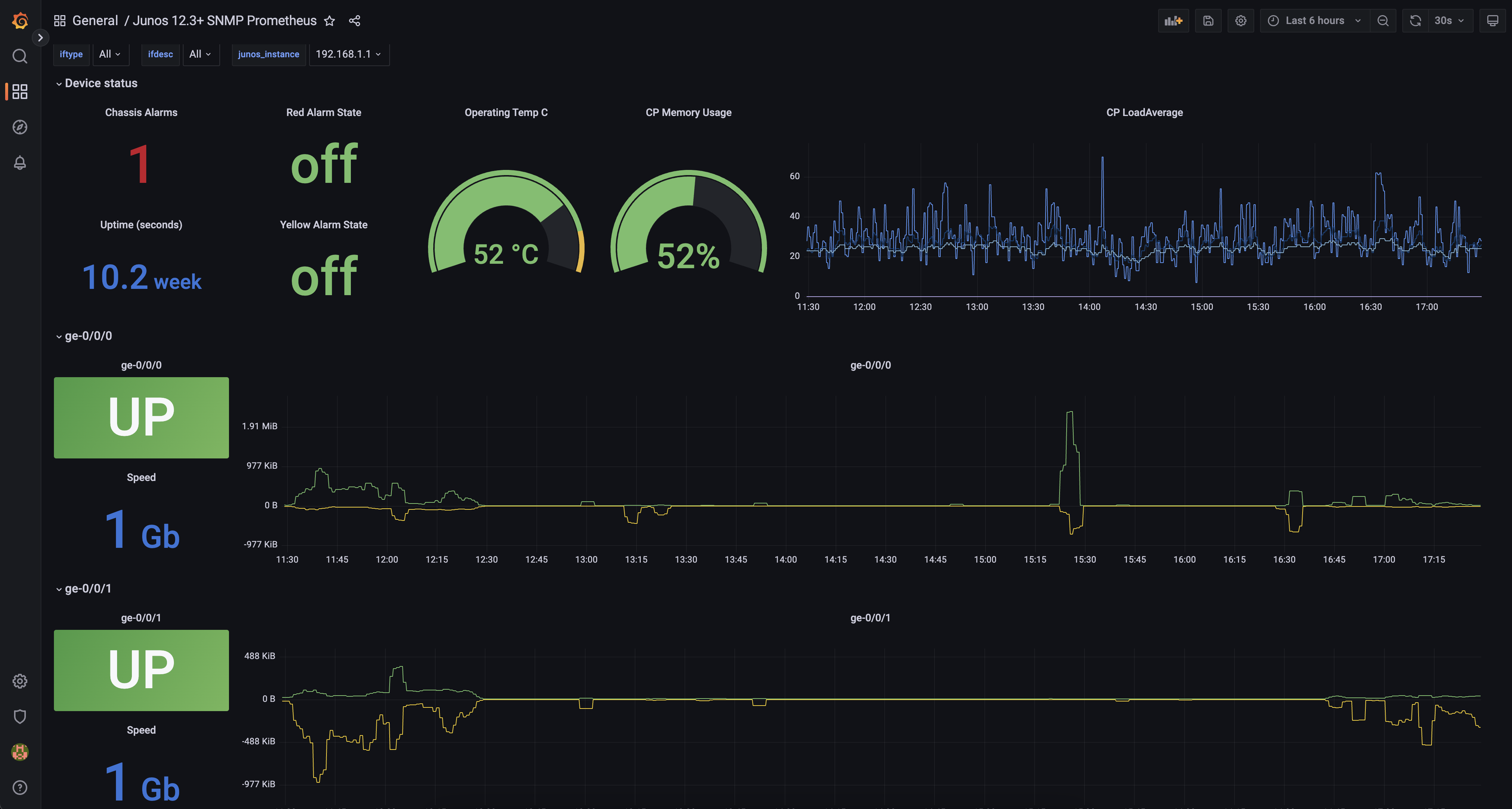Open Dashboards from the sidebar
This screenshot has height=809, width=1512.
(20, 92)
